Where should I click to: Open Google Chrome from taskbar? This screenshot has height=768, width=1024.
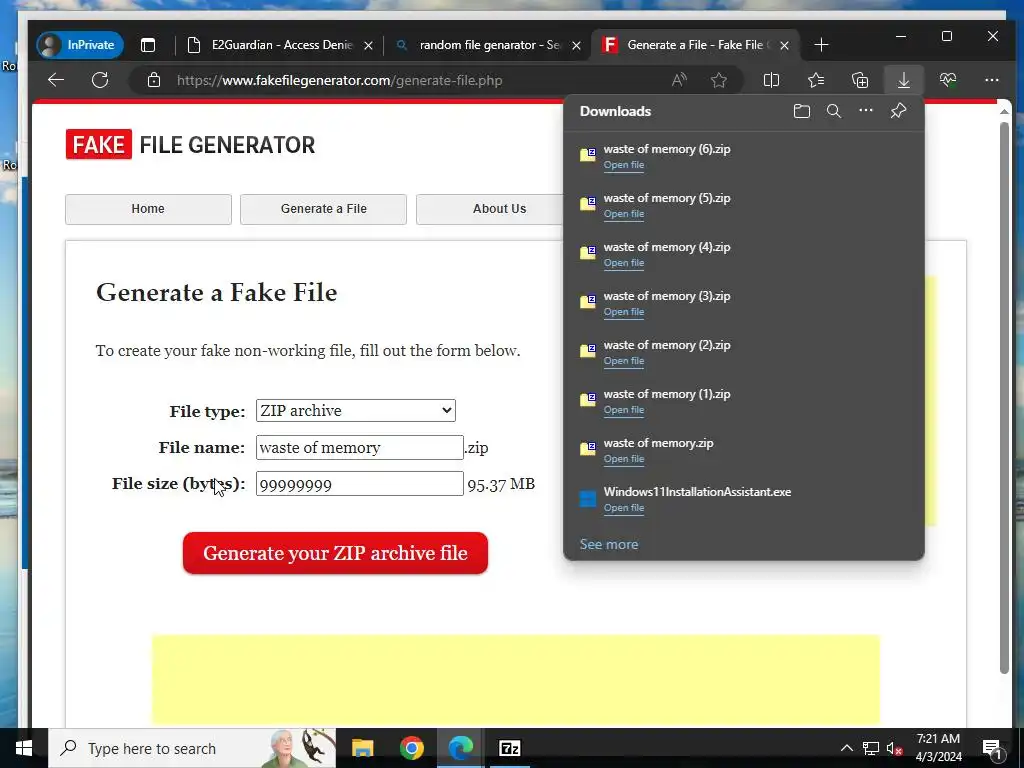tap(411, 748)
